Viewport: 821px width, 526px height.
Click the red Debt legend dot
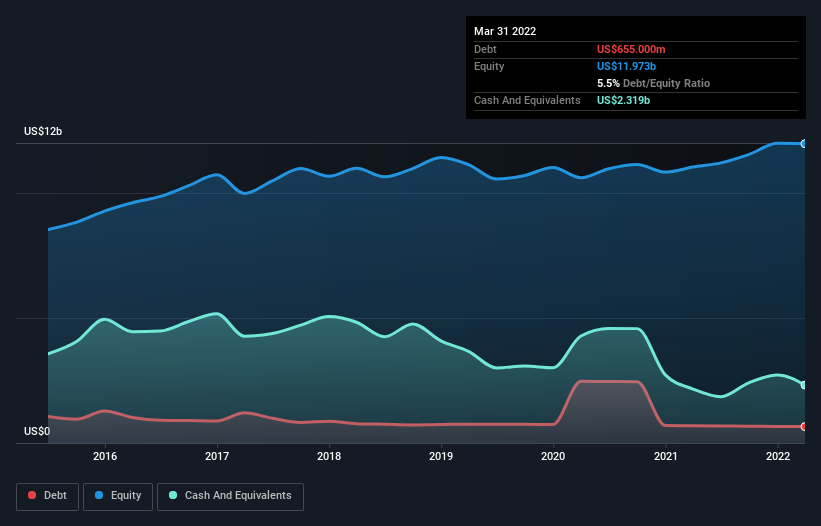(32, 495)
